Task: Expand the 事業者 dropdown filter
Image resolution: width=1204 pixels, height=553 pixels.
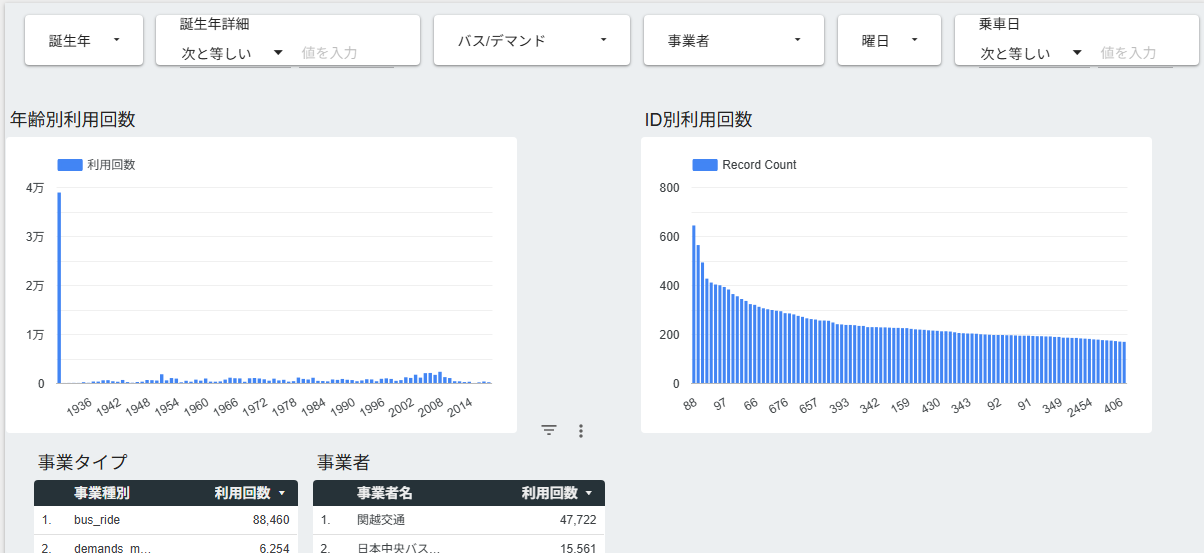Action: [x=734, y=40]
